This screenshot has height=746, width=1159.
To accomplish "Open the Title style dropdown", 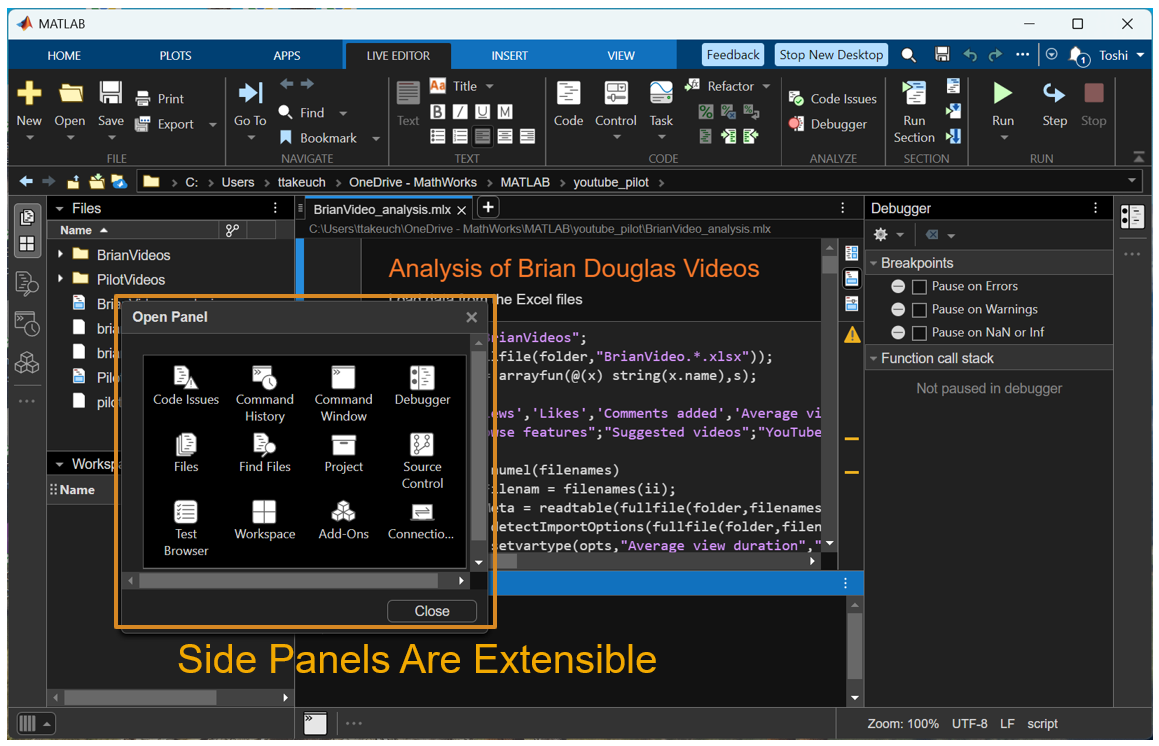I will [489, 87].
